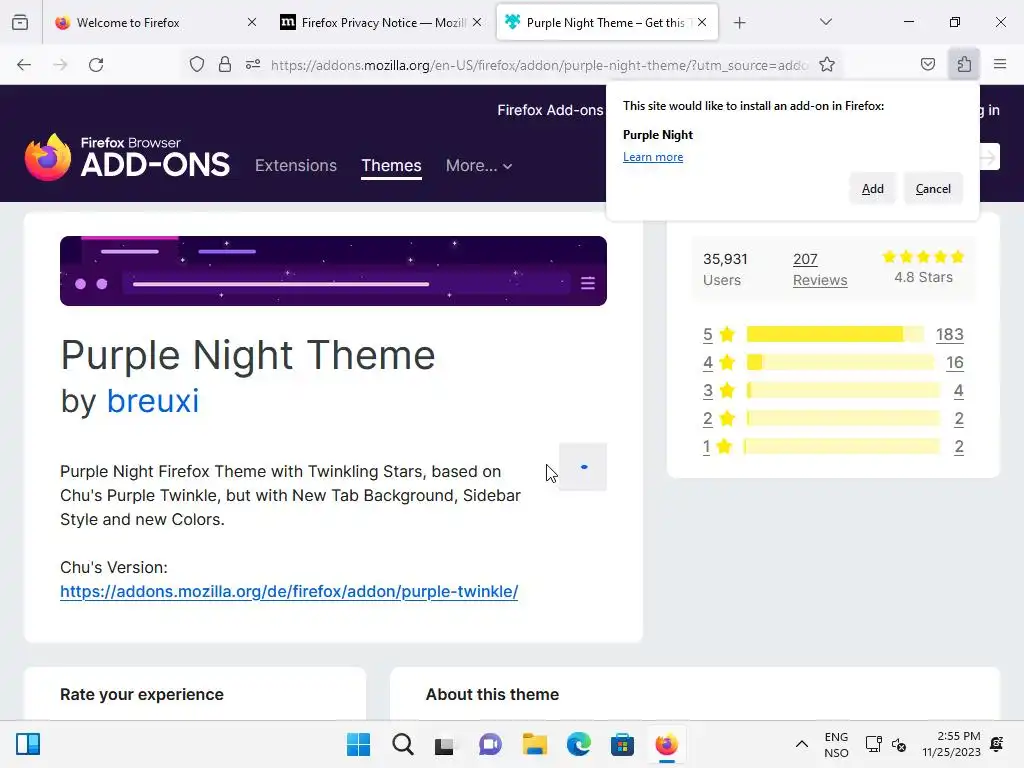This screenshot has height=768, width=1024.
Task: Expand the More... menu
Action: [x=479, y=166]
